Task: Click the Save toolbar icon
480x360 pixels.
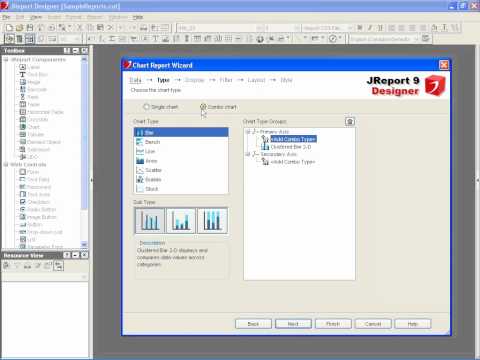Action: point(30,28)
